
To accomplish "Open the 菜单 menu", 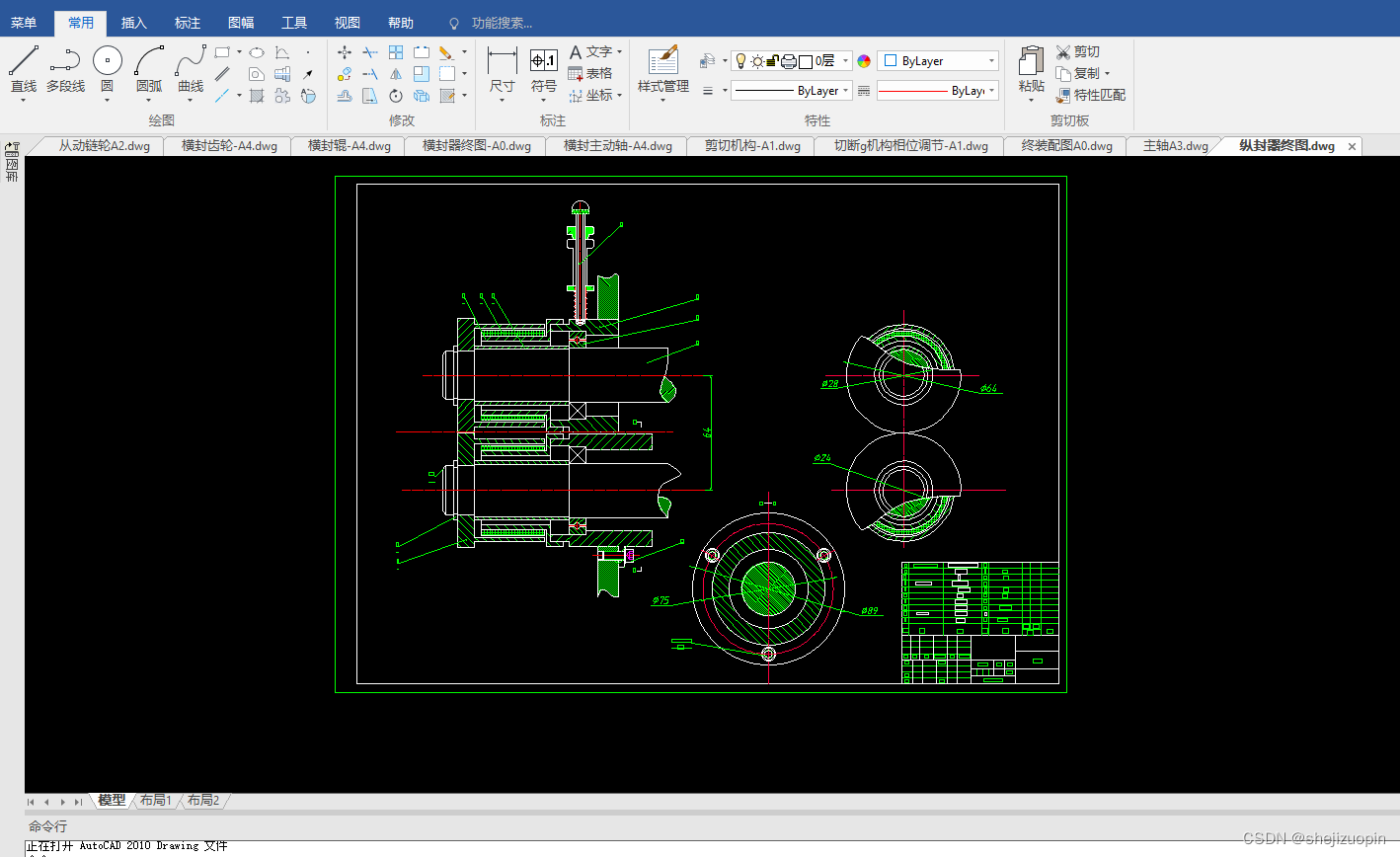I will [24, 23].
